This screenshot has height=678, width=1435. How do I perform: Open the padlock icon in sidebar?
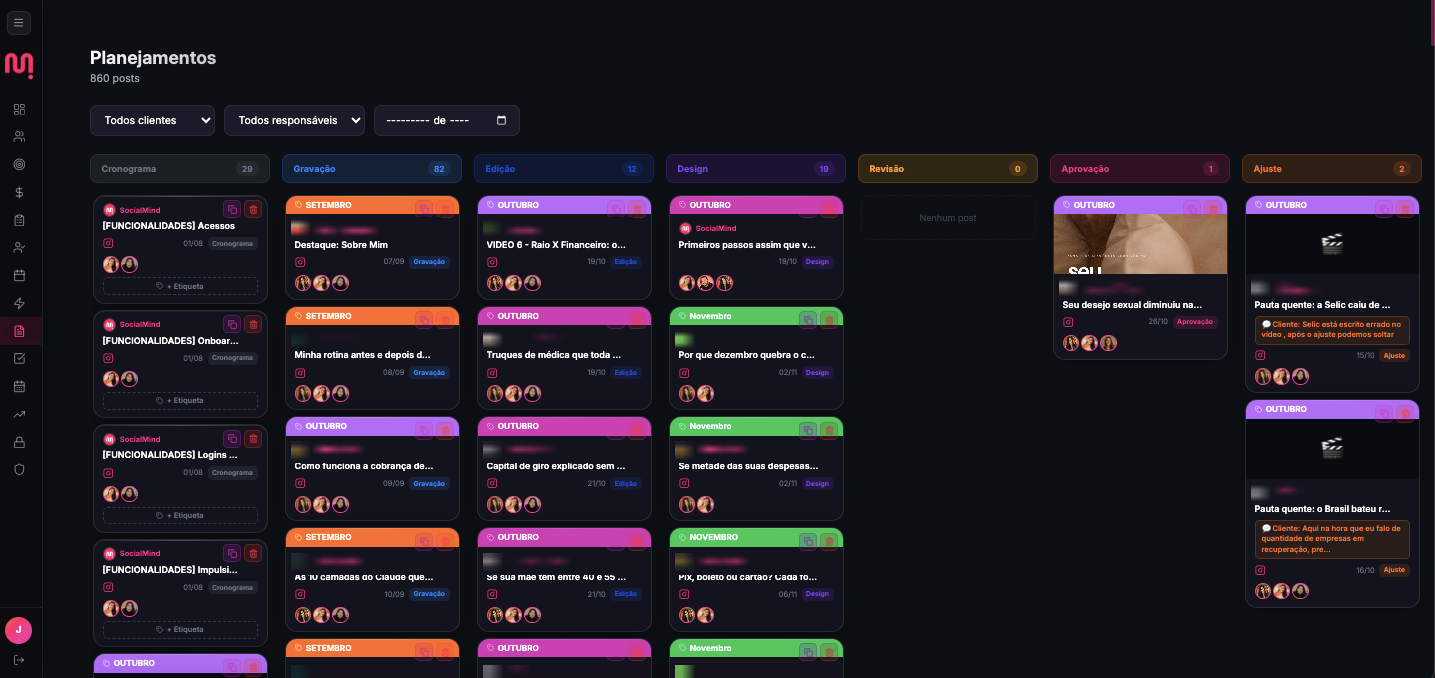(19, 442)
